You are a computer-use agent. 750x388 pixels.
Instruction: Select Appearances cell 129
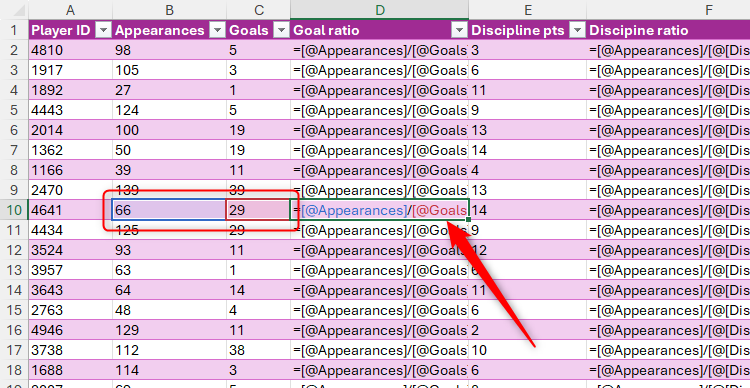pyautogui.click(x=169, y=330)
